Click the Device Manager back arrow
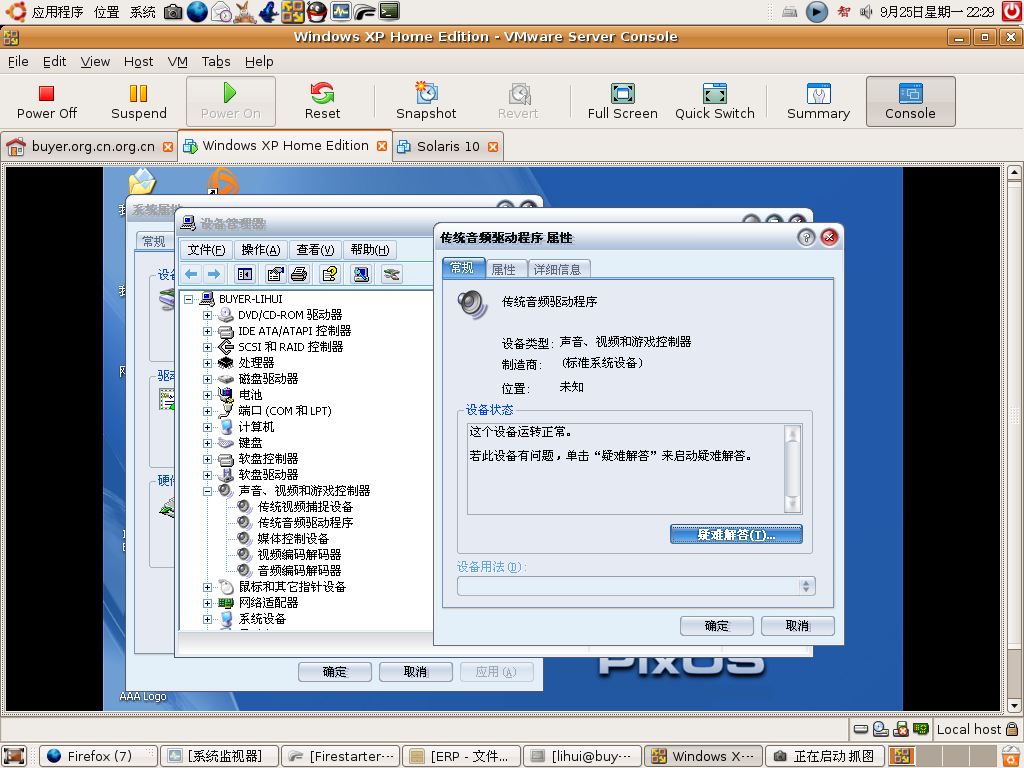The image size is (1024, 768). click(x=191, y=274)
